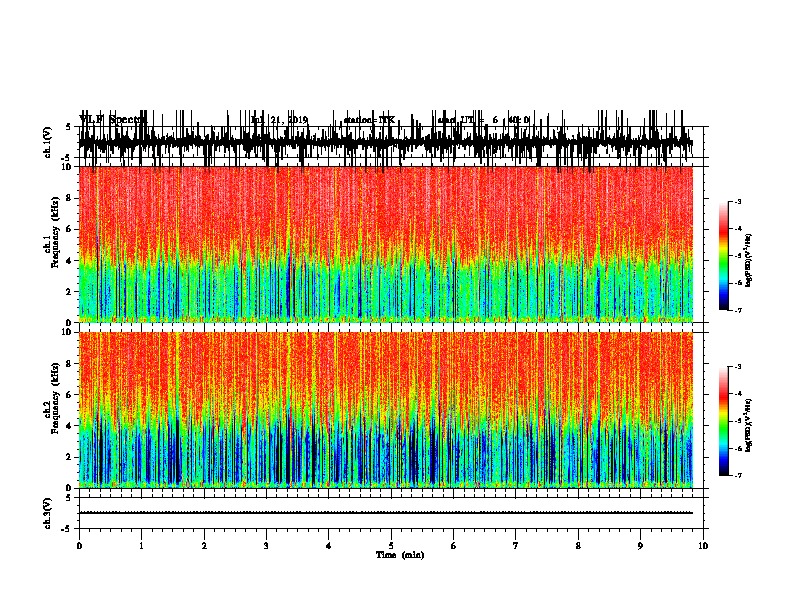This screenshot has width=792, height=612.
Task: Click the ch.1 spectrogram panel
Action: coord(385,244)
